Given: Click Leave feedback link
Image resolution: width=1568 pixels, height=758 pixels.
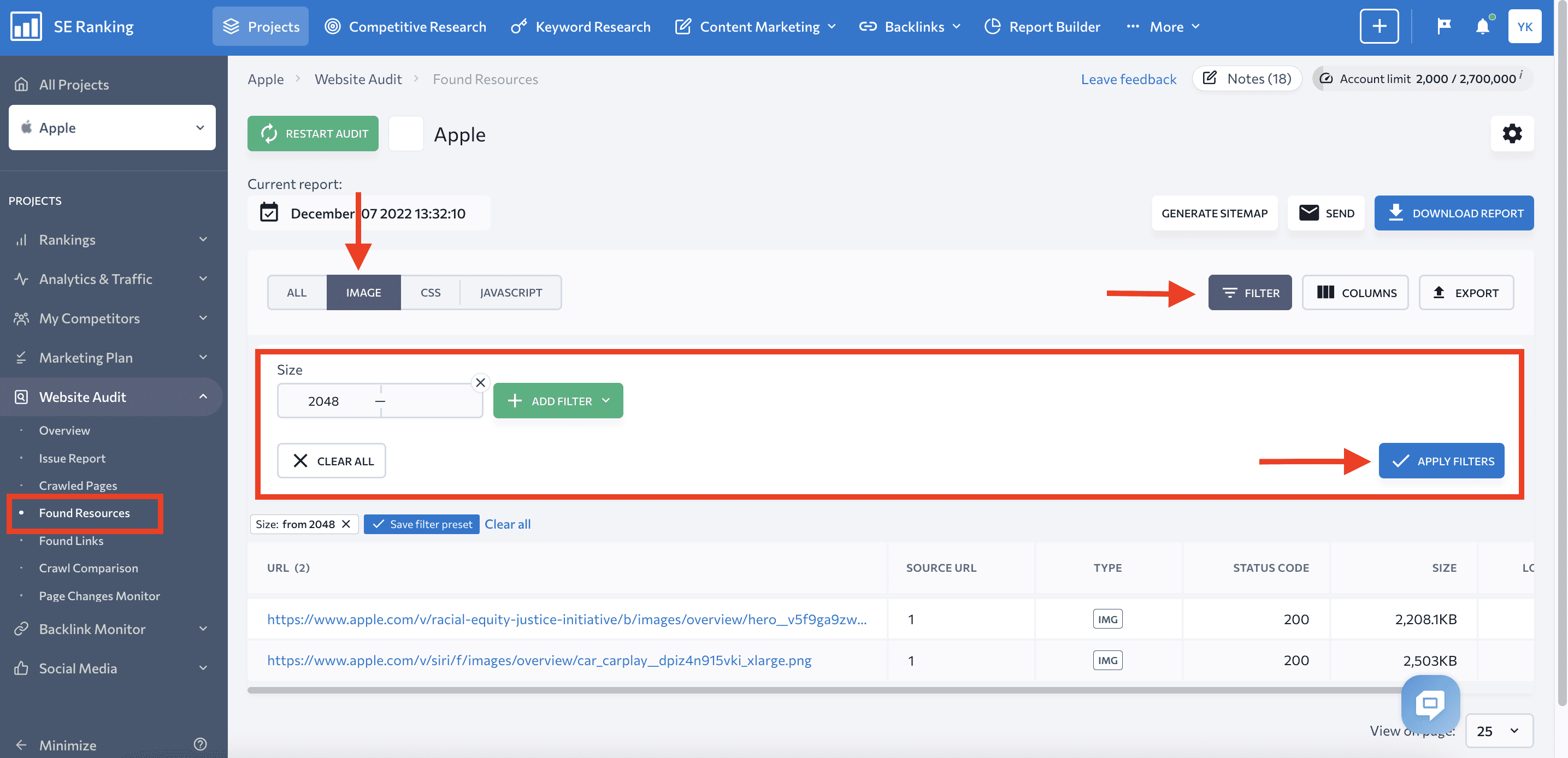Looking at the screenshot, I should pos(1129,79).
